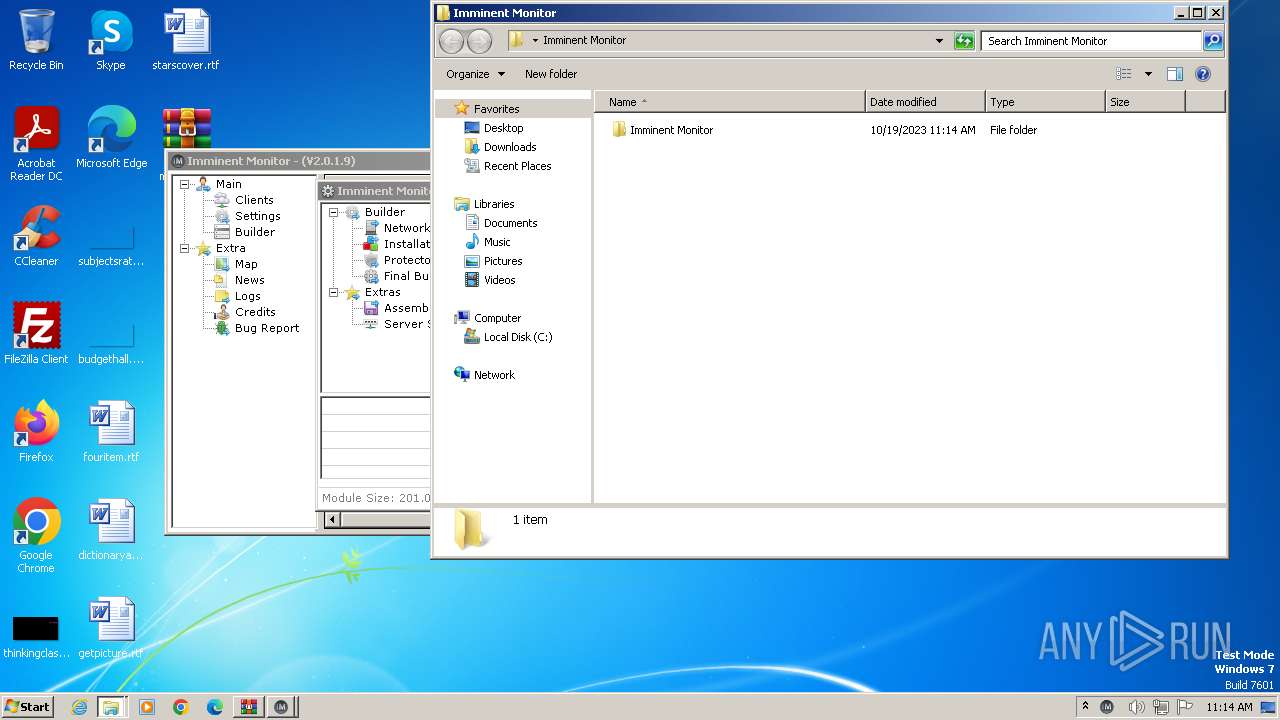
Task: Open Clients in Imminent Monitor tree
Action: pos(254,200)
